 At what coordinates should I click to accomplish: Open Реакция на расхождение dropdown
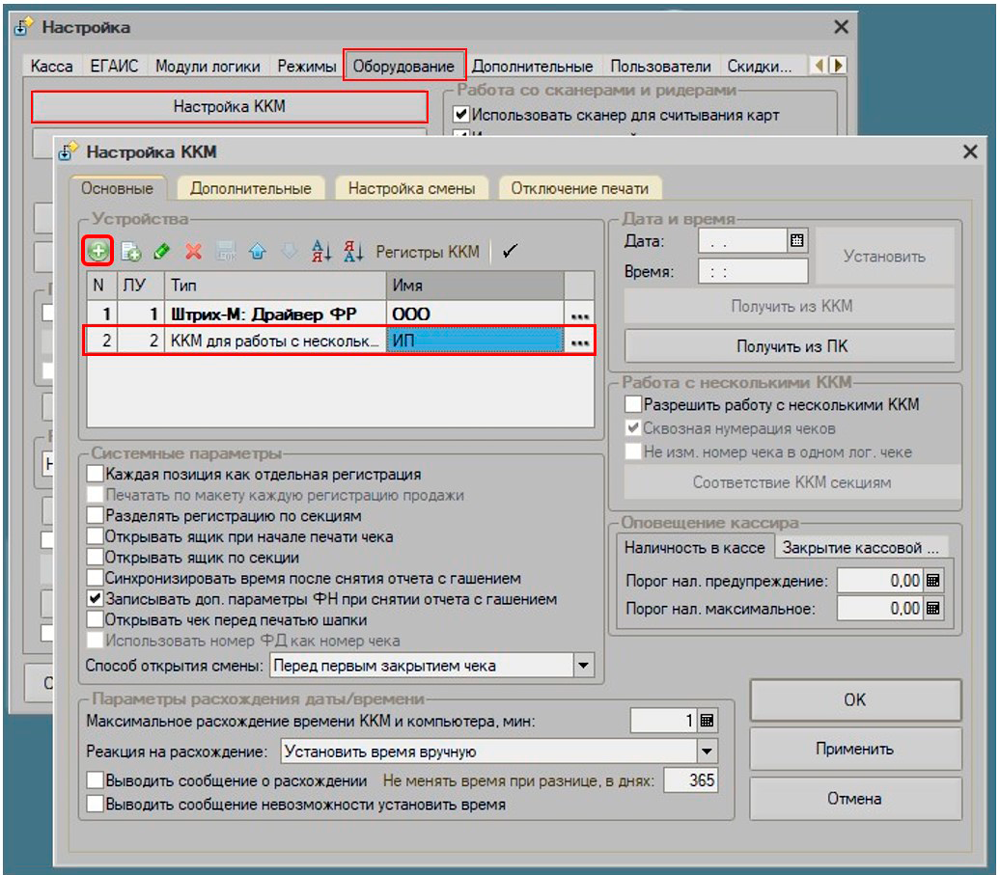click(x=707, y=751)
